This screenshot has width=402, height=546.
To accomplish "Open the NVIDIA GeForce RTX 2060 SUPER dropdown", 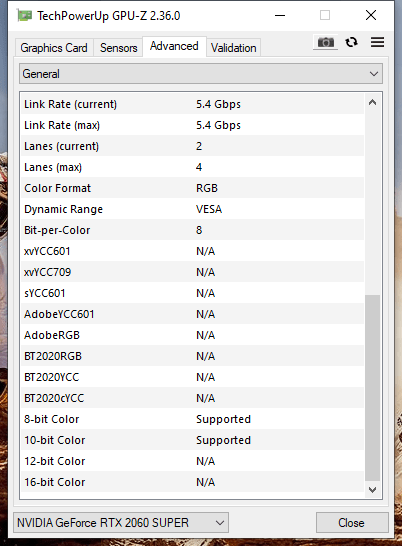I will [121, 522].
